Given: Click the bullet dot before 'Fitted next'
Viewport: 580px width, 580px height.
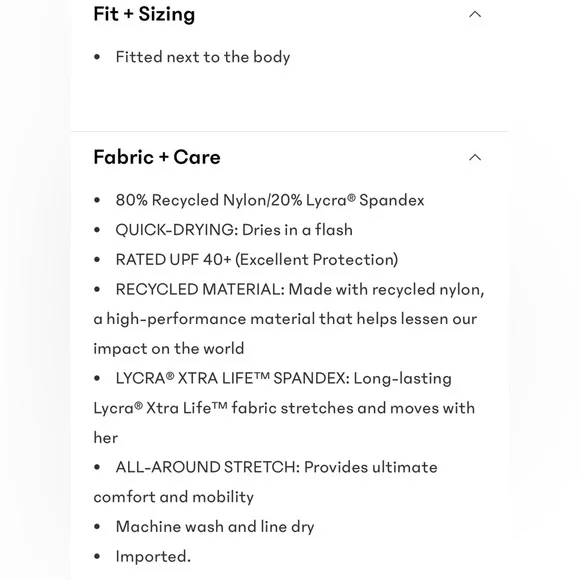Looking at the screenshot, I should point(97,57).
